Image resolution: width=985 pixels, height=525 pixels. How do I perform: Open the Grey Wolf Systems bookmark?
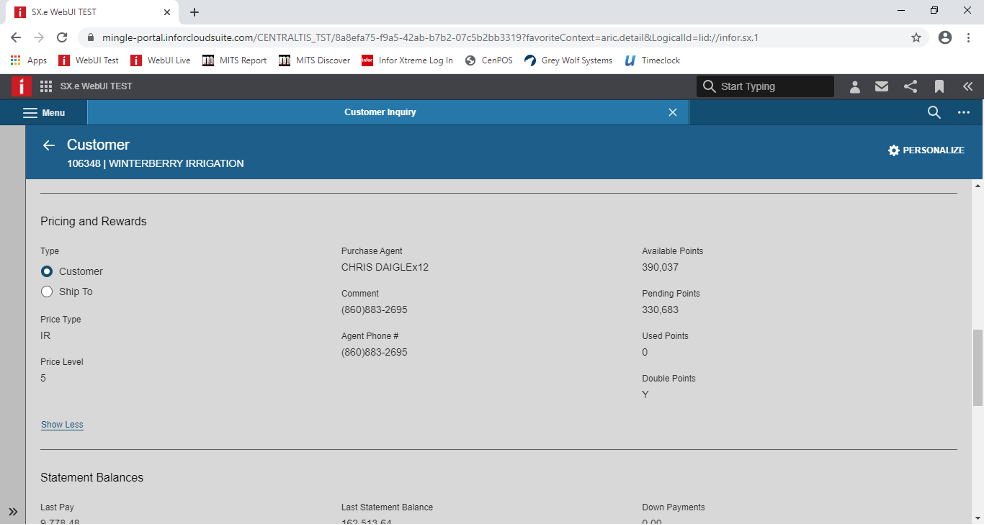568,60
